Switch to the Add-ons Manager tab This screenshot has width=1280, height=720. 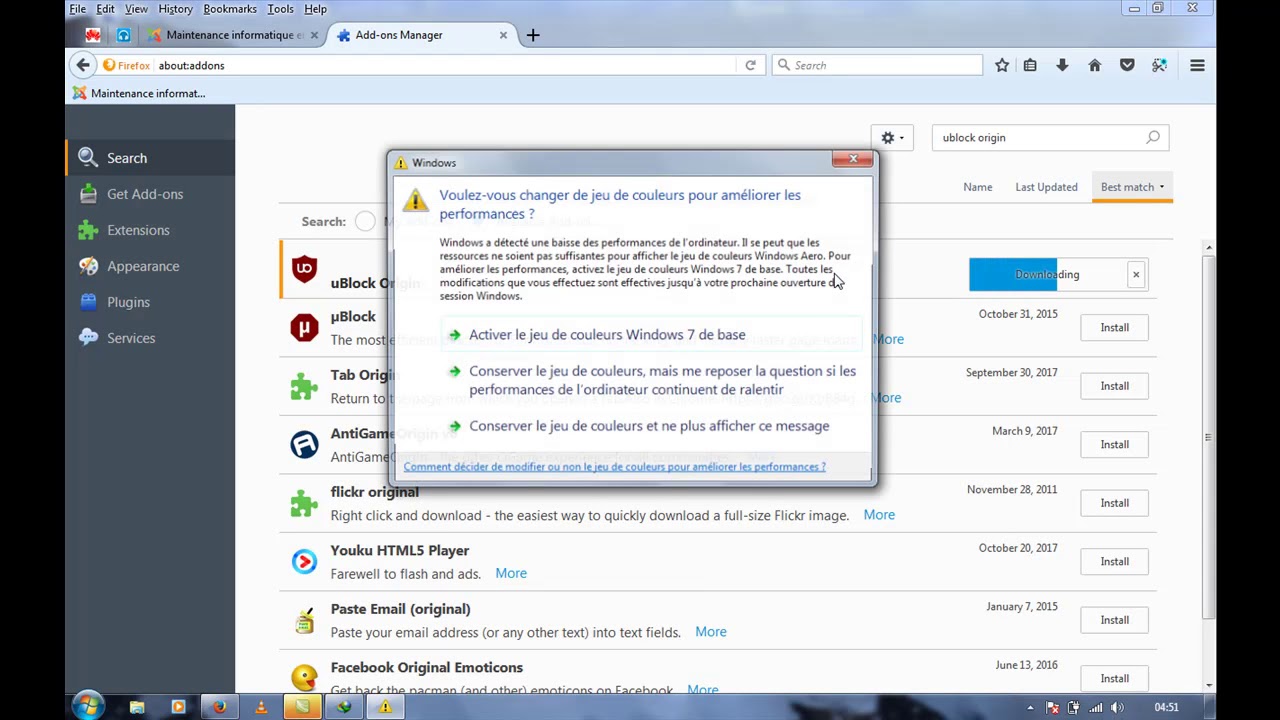[x=424, y=35]
